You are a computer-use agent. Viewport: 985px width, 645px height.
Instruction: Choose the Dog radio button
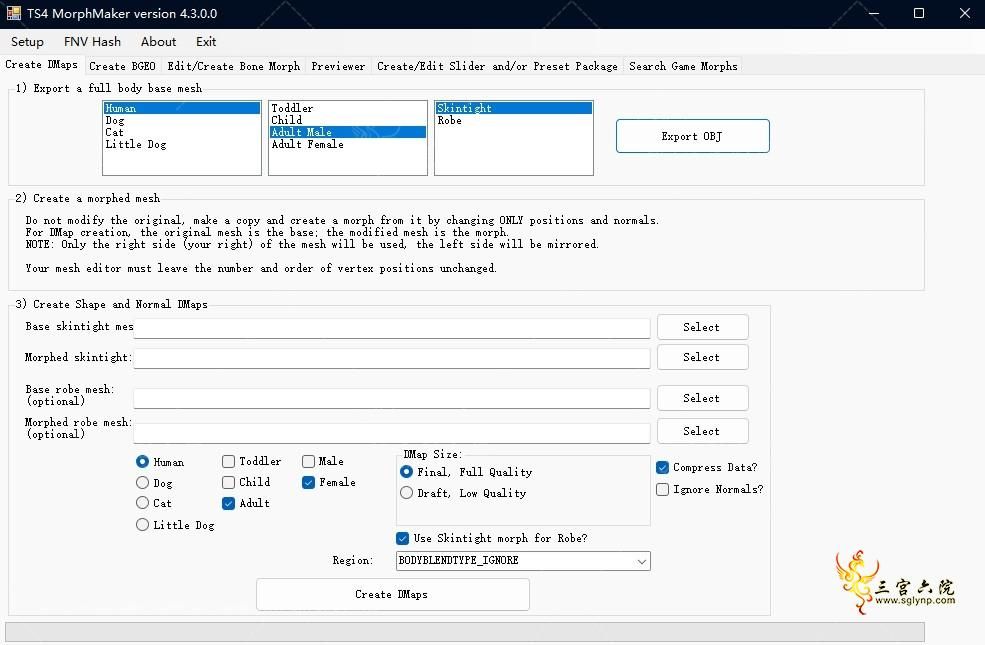pyautogui.click(x=143, y=482)
